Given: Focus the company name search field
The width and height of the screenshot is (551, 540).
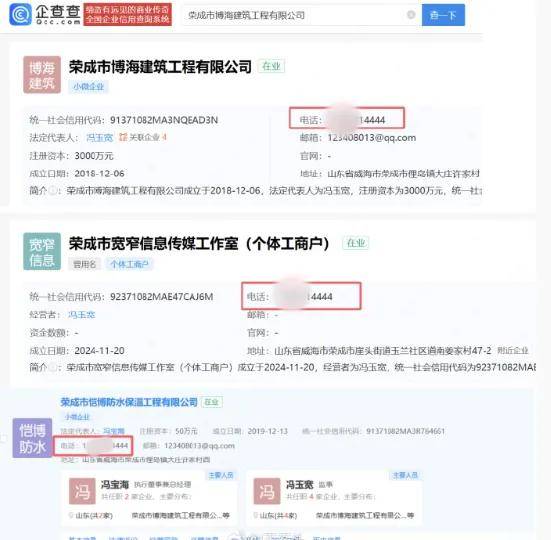Looking at the screenshot, I should click(x=302, y=15).
